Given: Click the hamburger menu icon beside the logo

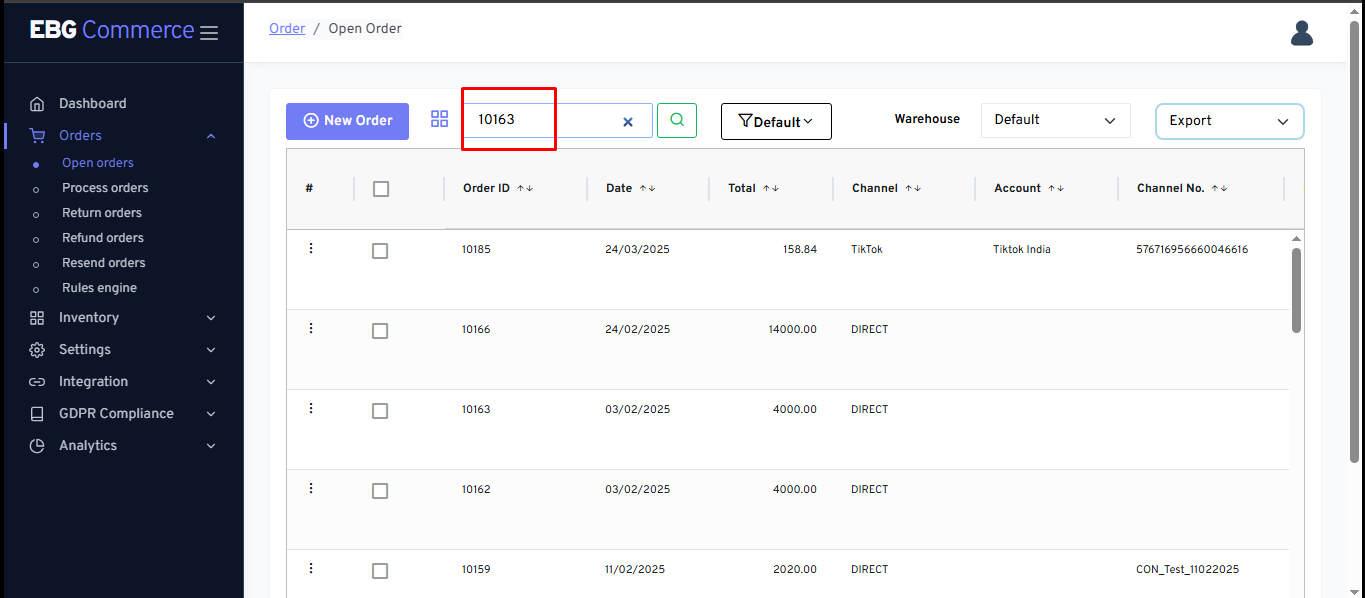Looking at the screenshot, I should point(209,33).
